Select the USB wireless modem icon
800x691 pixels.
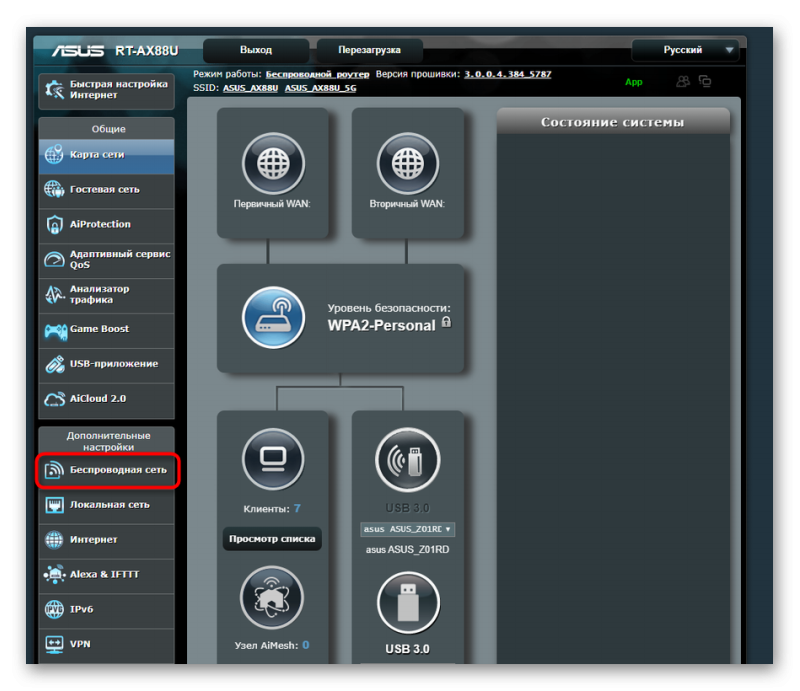(408, 460)
